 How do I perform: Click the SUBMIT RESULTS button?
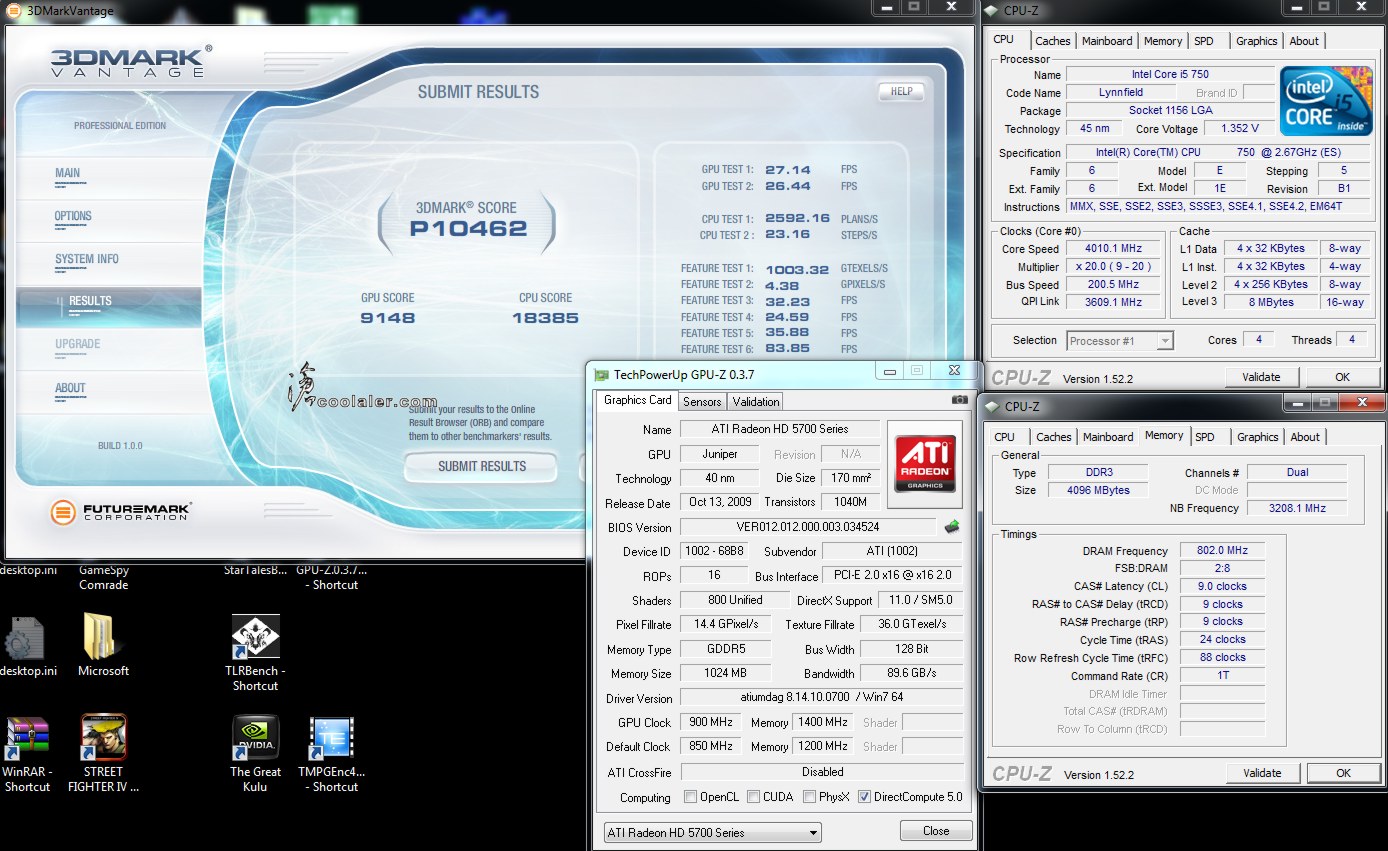coord(481,466)
